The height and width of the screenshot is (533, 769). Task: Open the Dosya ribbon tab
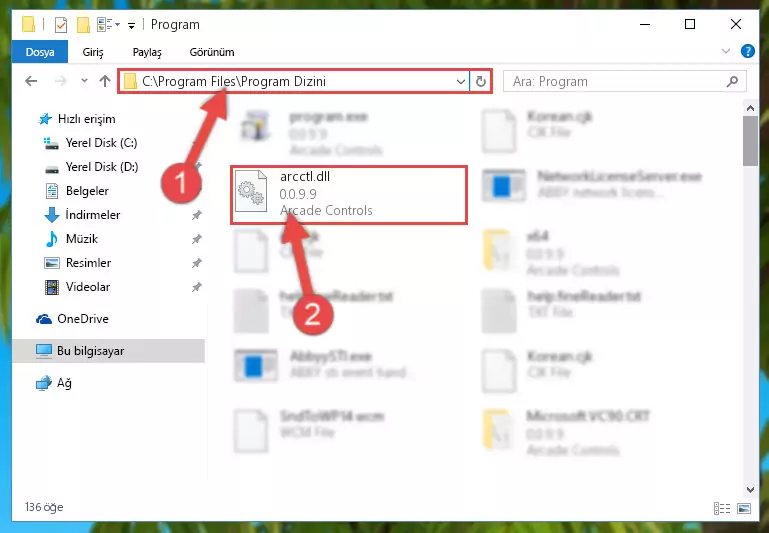pos(40,52)
